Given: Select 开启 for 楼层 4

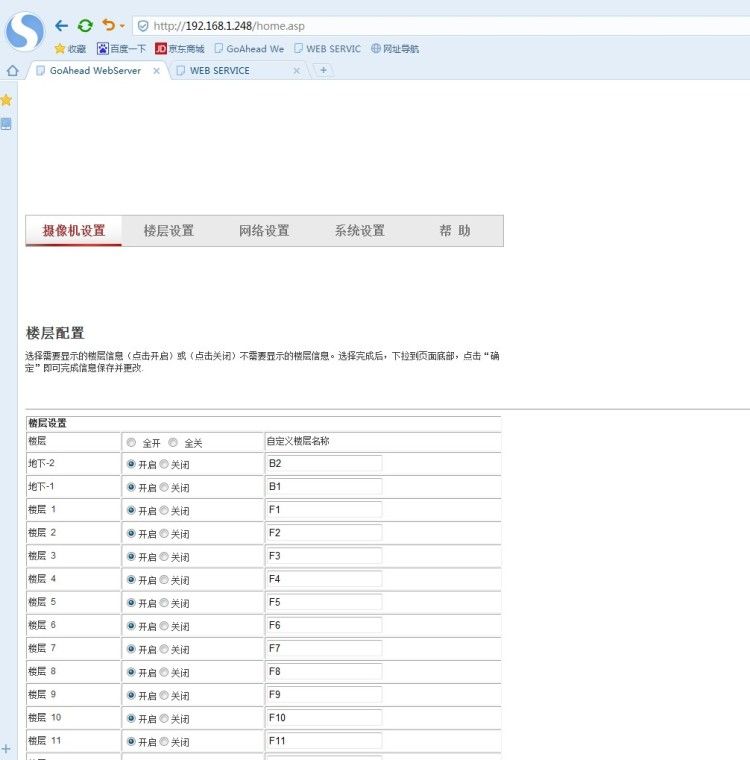Looking at the screenshot, I should [131, 579].
